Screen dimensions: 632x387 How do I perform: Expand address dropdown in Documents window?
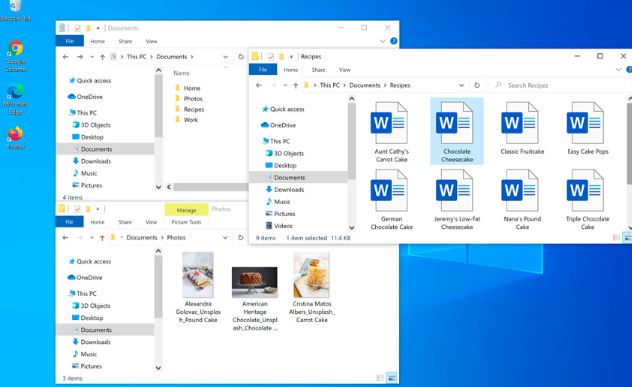click(225, 57)
